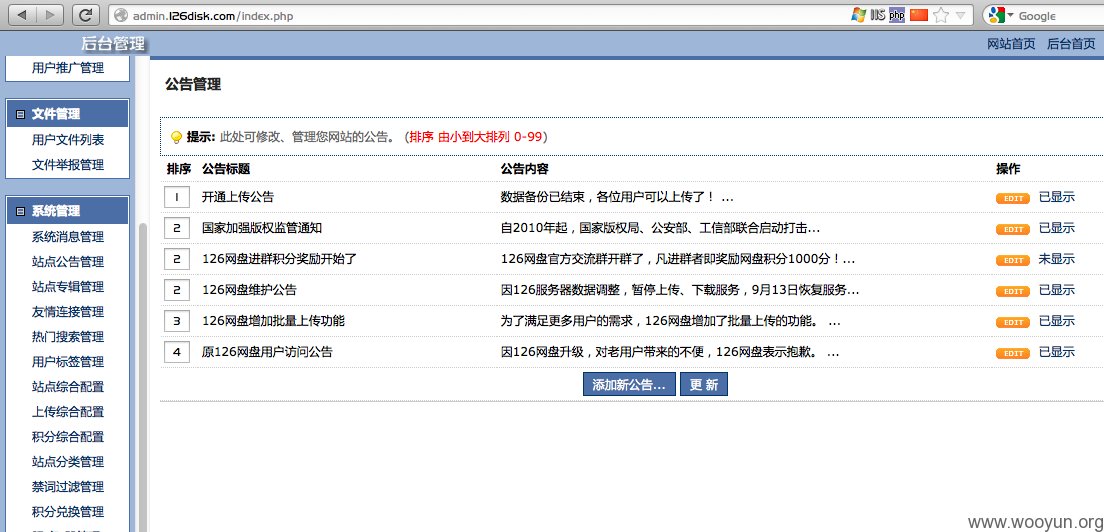Click the 公告管理 page heading
Screen dimensions: 1104x532
(193, 84)
